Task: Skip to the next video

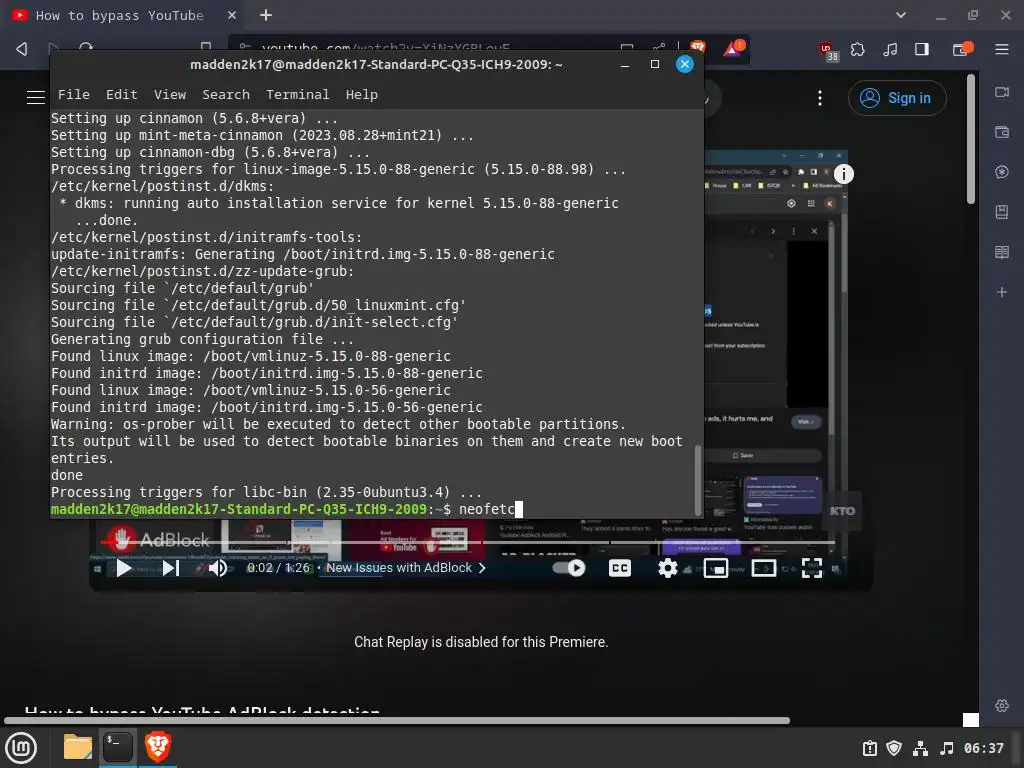Action: click(170, 568)
